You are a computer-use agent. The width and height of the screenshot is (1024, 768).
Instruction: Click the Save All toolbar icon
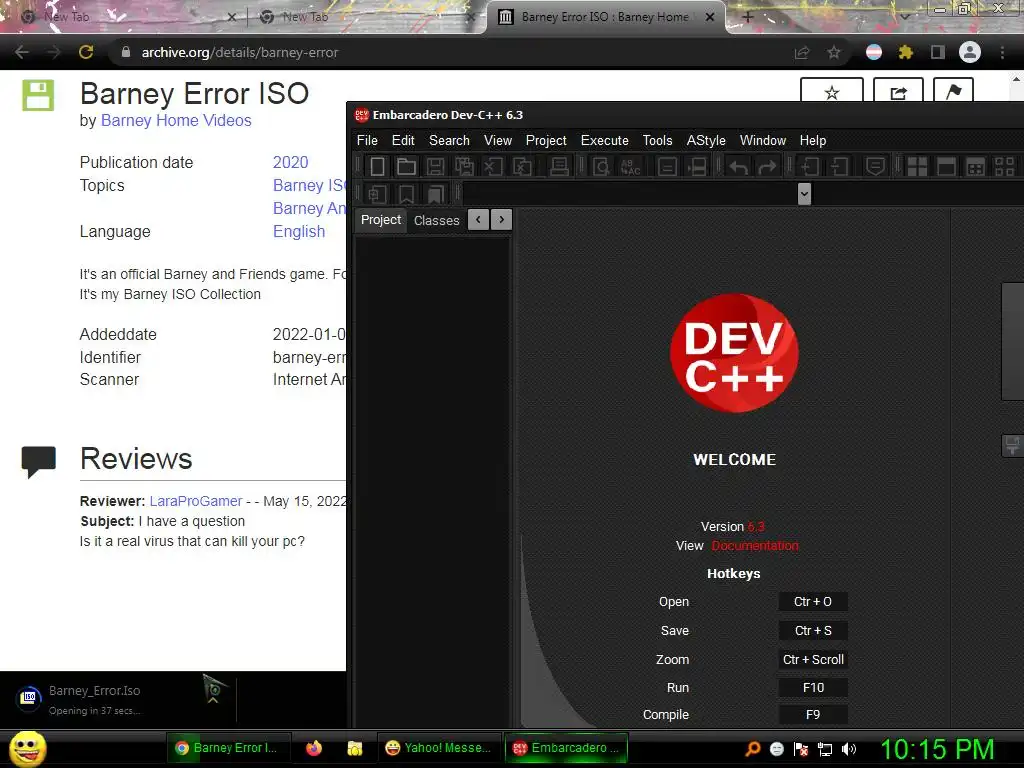(x=464, y=167)
